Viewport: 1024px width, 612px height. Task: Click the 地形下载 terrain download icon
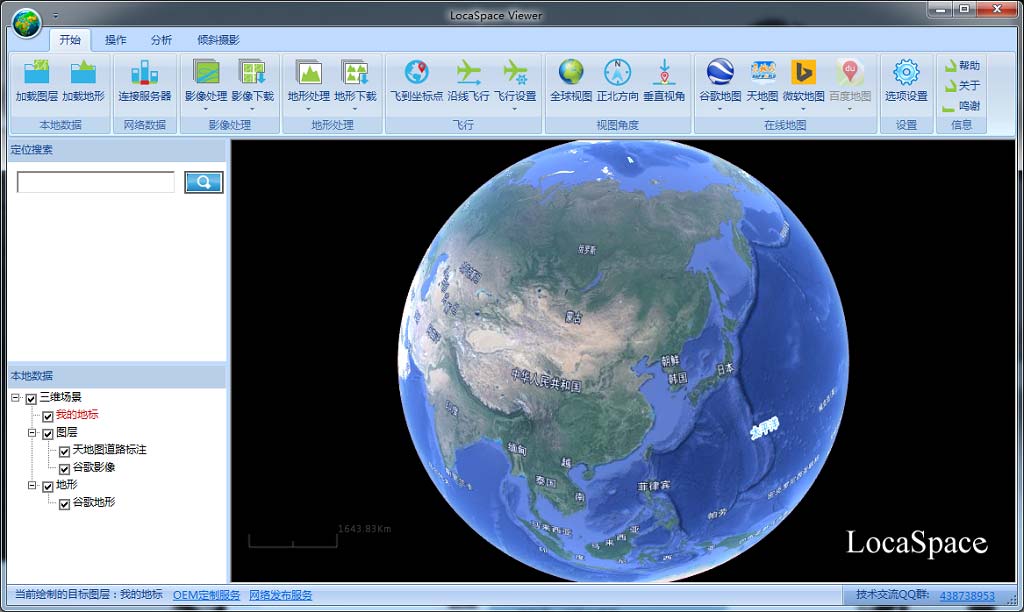(355, 72)
